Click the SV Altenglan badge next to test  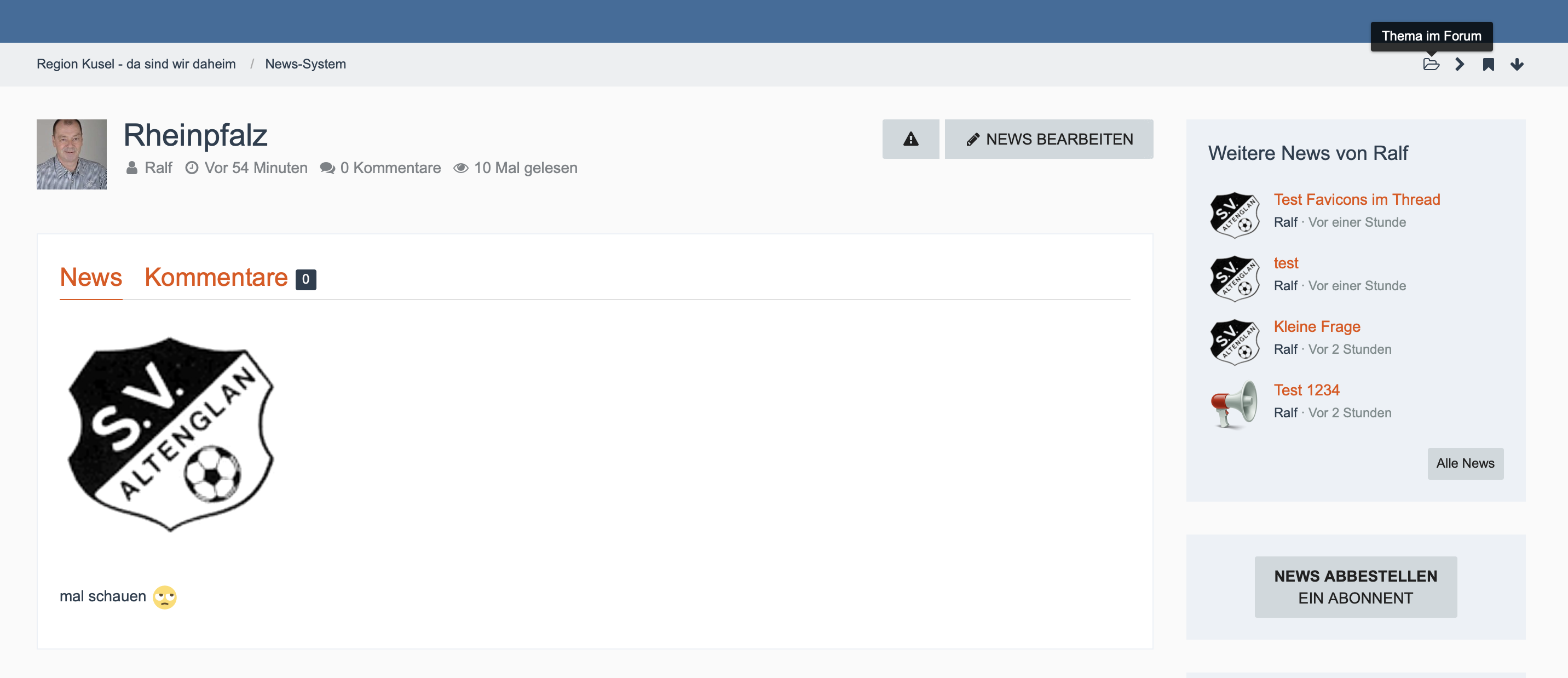tap(1234, 277)
